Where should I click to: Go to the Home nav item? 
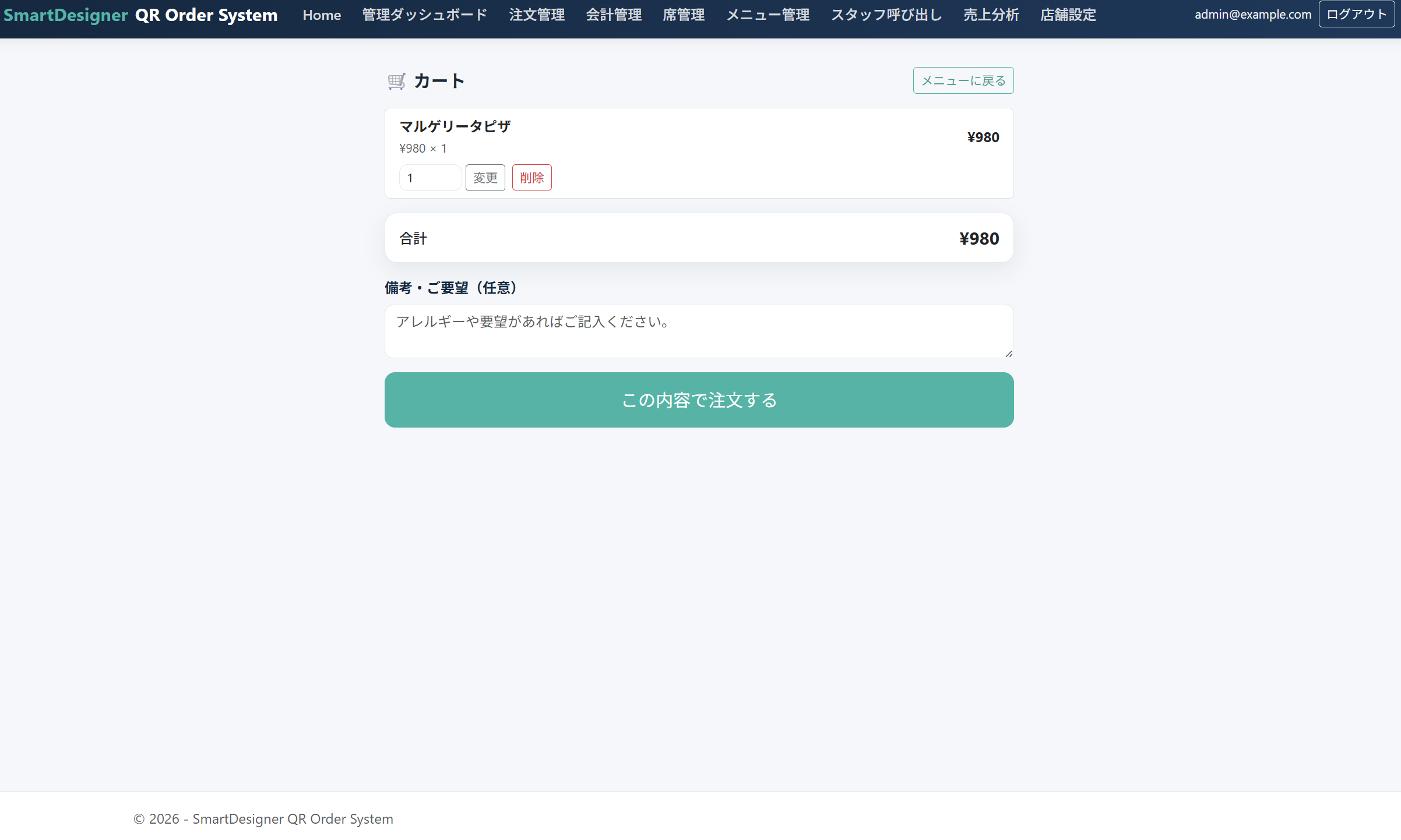tap(322, 15)
